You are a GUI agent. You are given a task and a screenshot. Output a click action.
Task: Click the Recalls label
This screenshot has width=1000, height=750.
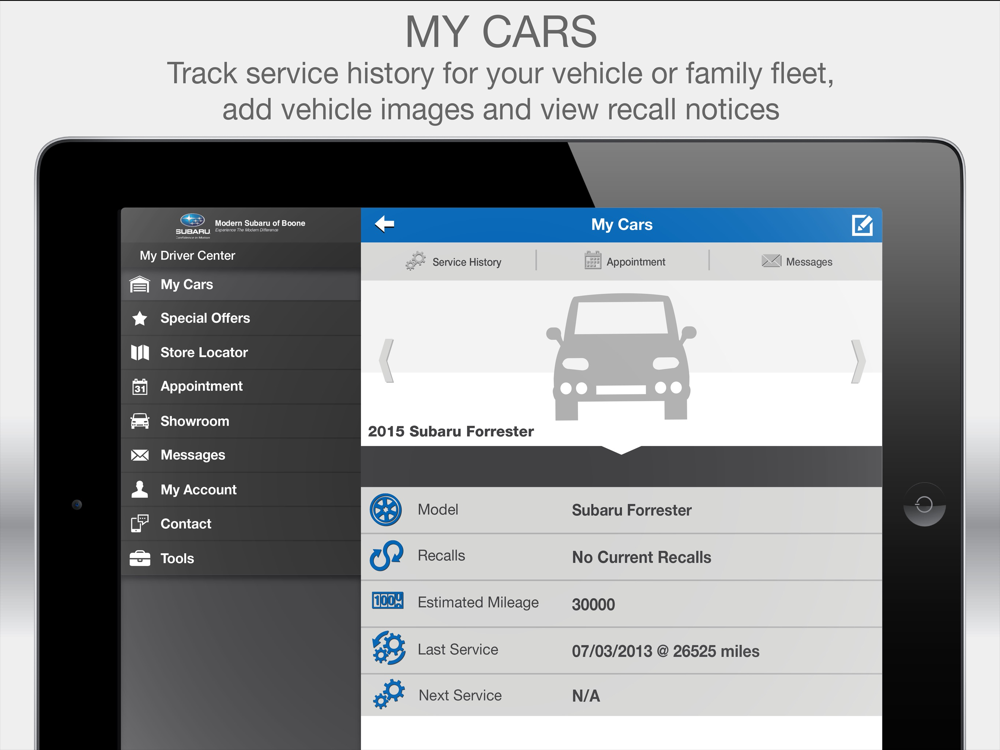(441, 555)
